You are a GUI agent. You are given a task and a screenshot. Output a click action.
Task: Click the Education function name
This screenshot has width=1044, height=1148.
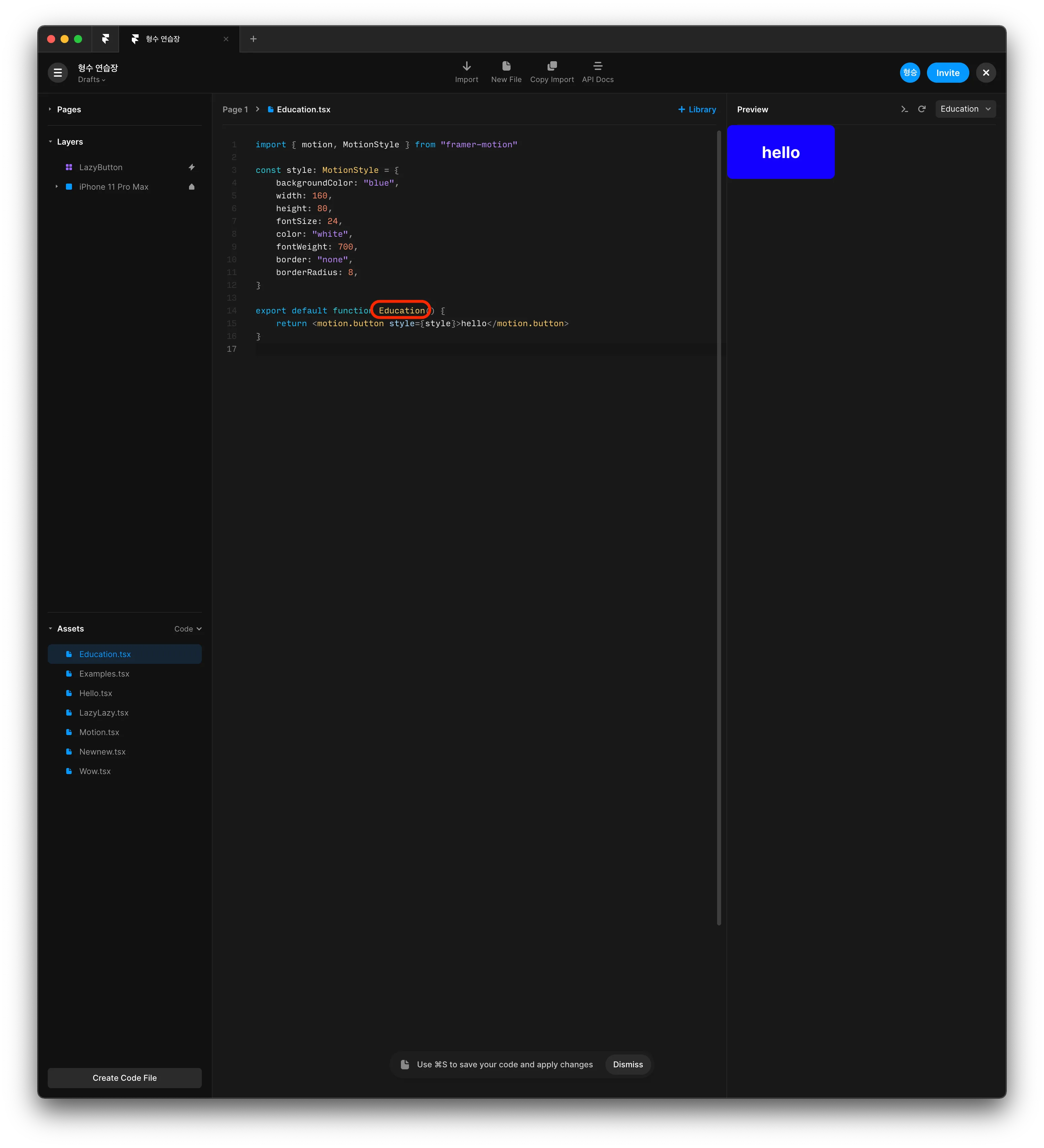tap(402, 310)
